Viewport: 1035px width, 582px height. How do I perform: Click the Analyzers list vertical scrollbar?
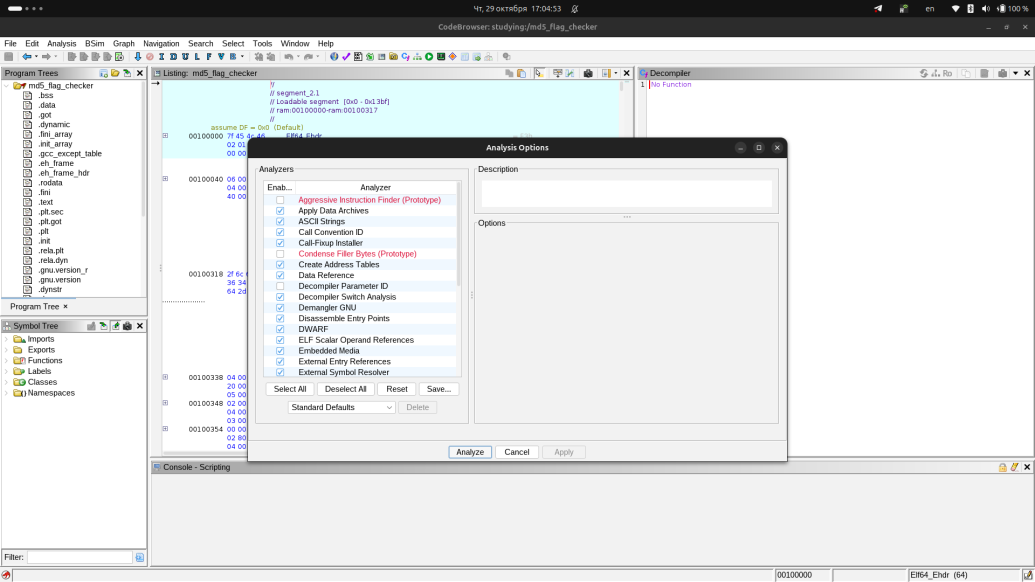[x=459, y=234]
